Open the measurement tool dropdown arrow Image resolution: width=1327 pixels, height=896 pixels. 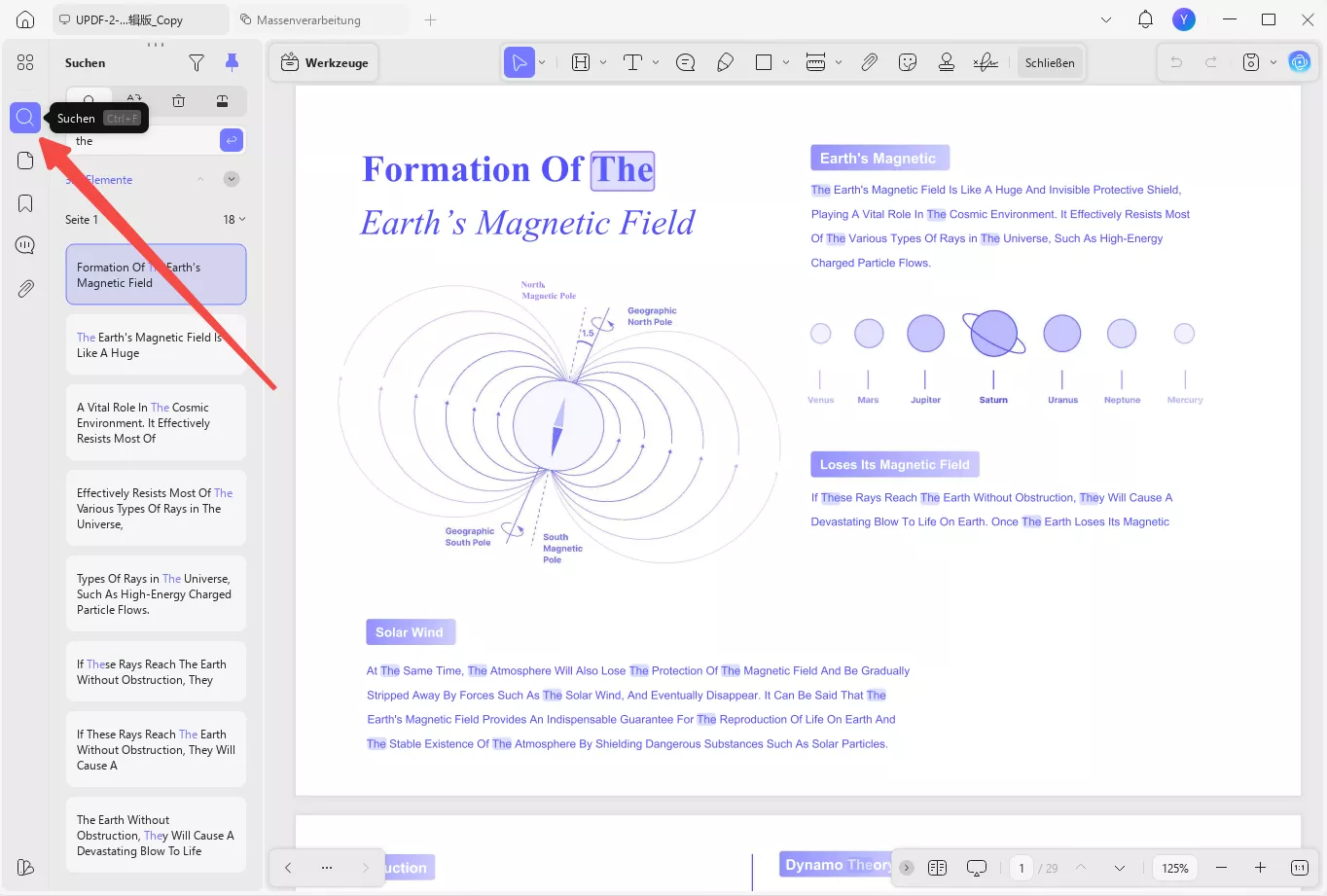tap(839, 62)
